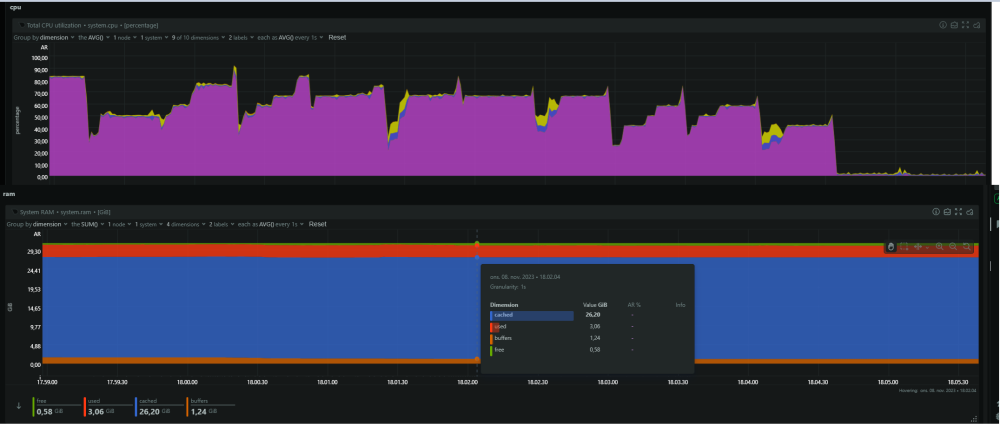
Task: Click Reset on the System RAM filters
Action: [x=318, y=224]
